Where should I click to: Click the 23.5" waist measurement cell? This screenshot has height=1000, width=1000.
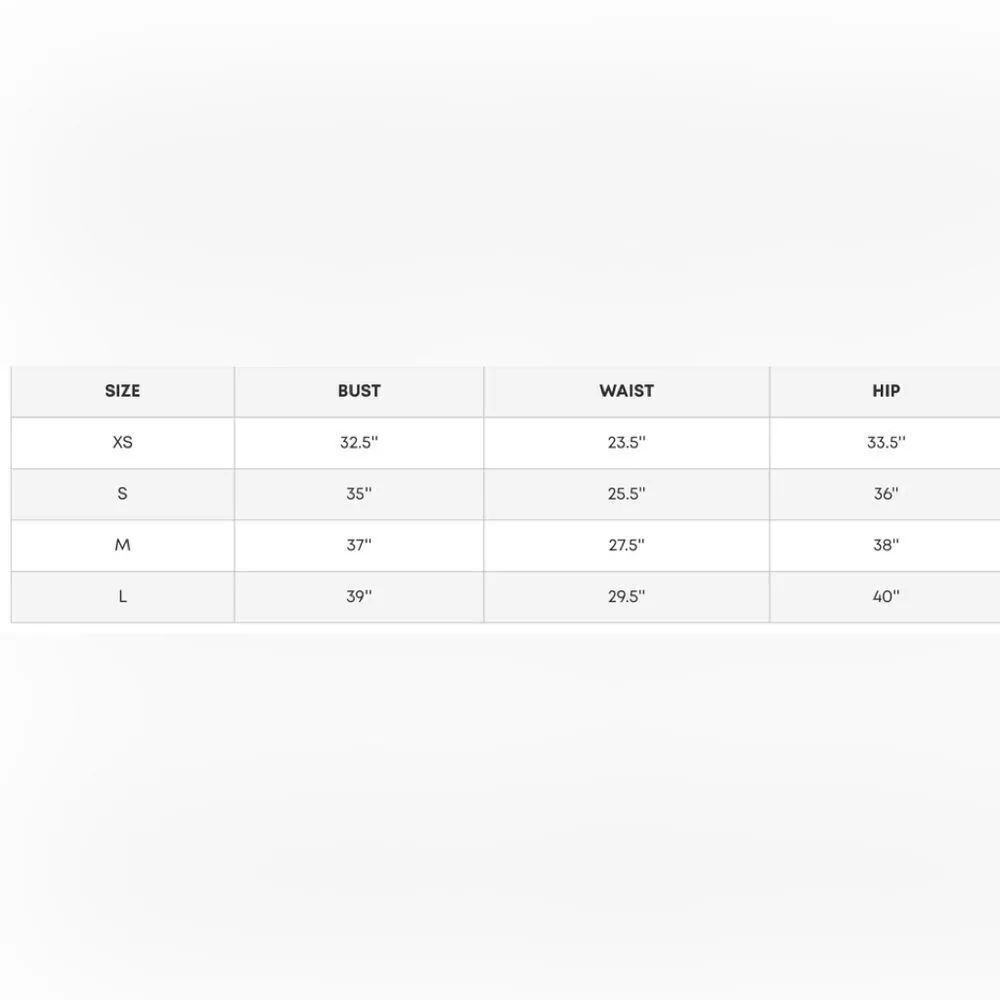pyautogui.click(x=626, y=442)
